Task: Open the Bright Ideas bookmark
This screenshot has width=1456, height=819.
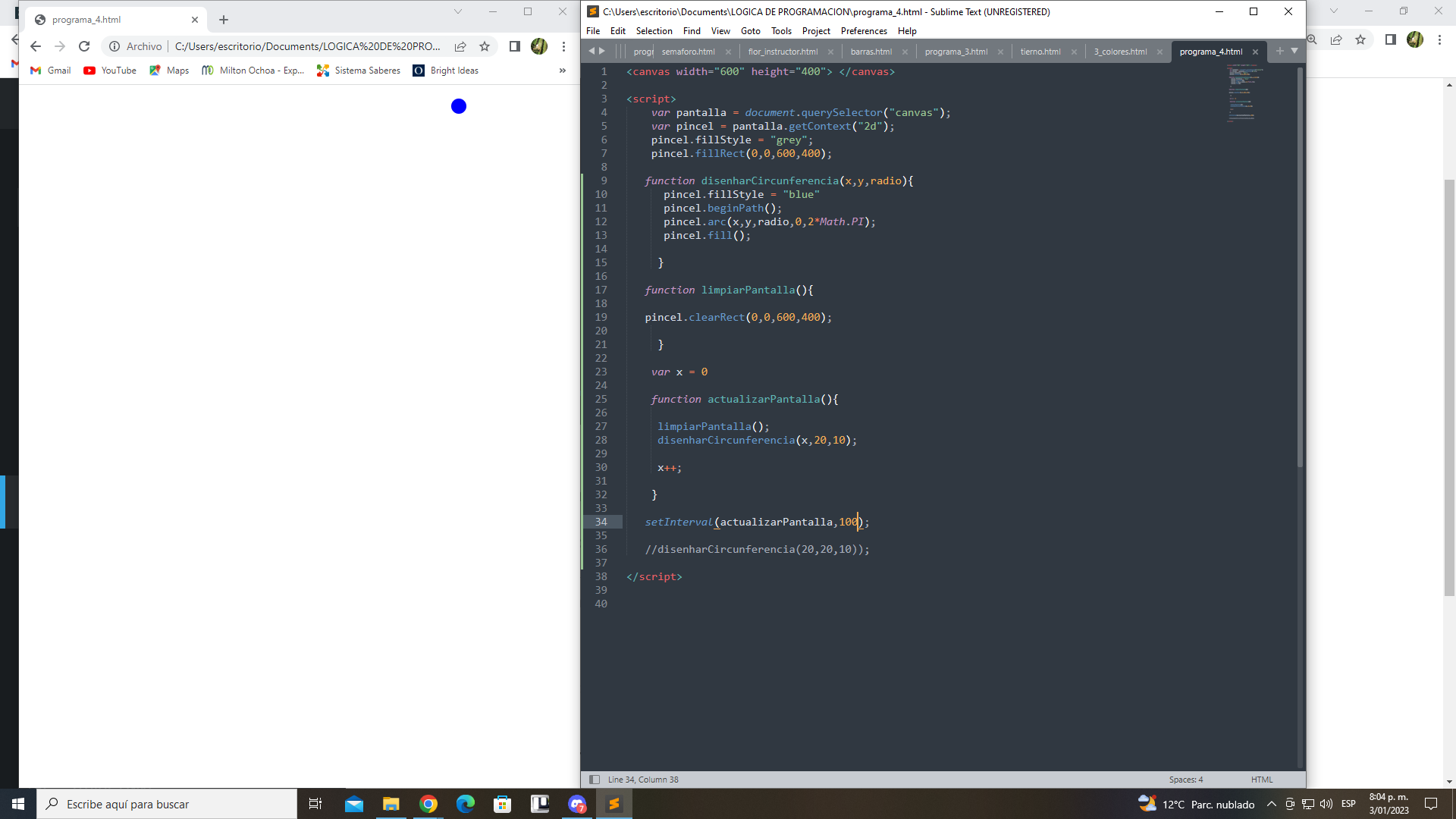Action: pyautogui.click(x=446, y=71)
